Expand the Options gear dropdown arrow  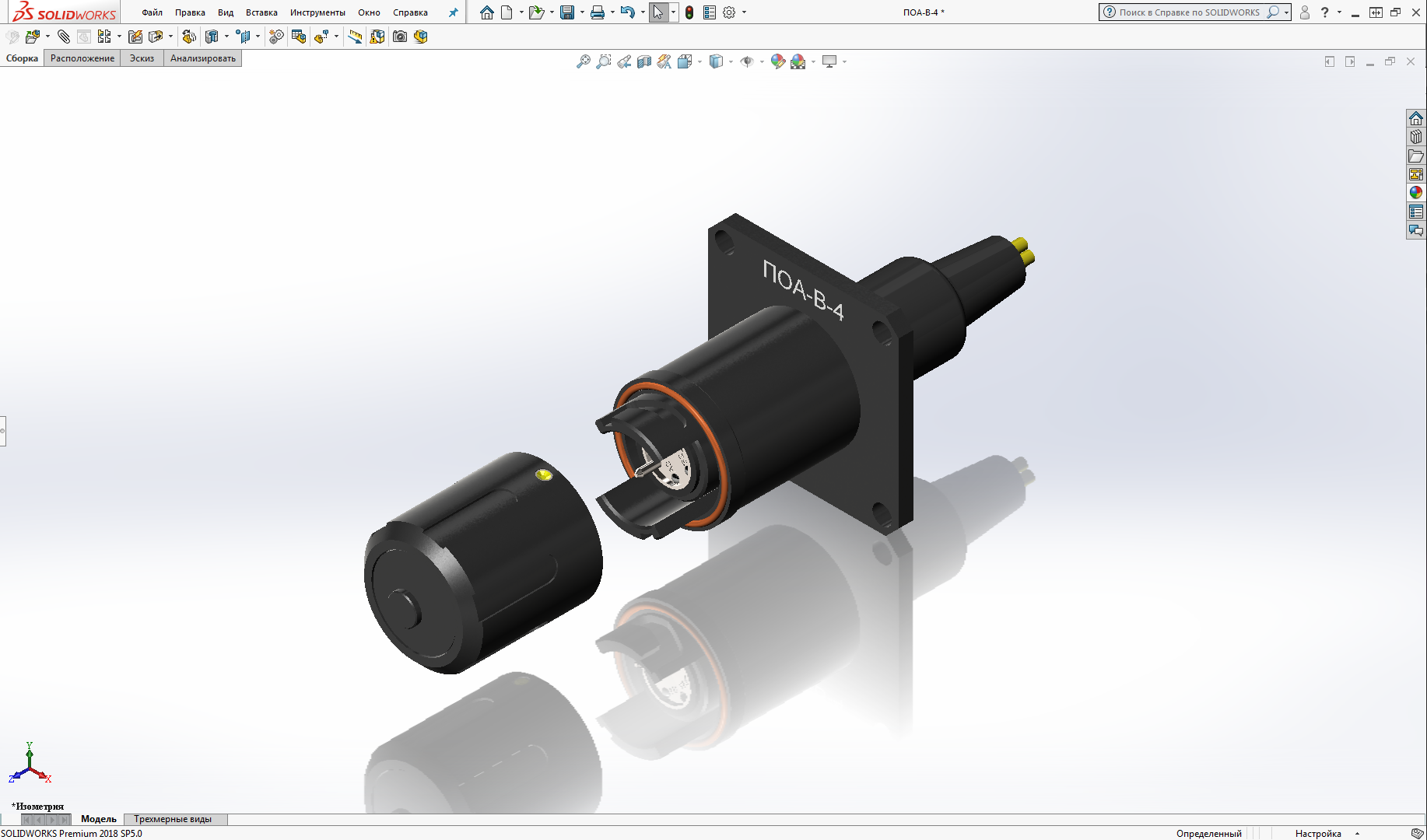coord(744,12)
